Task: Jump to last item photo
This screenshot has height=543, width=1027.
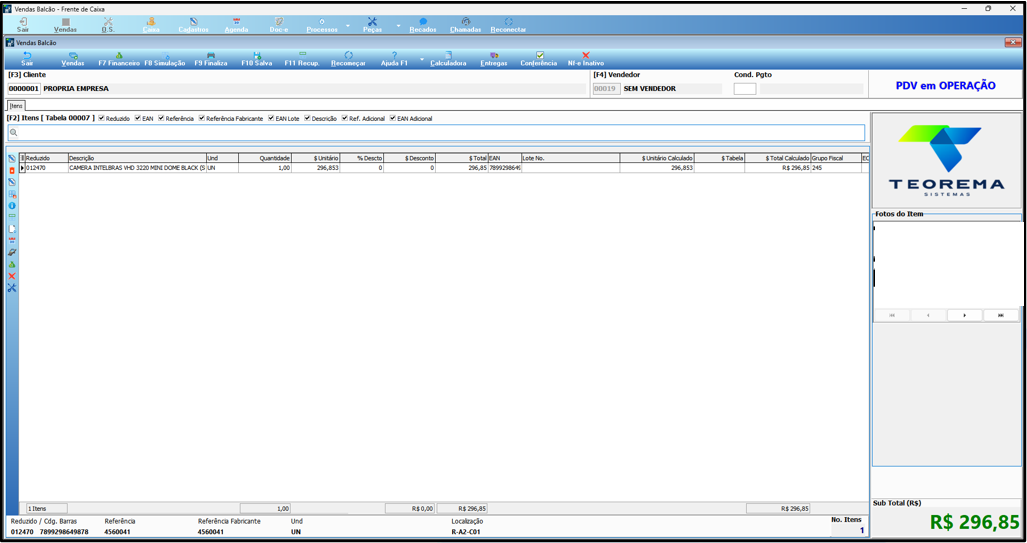Action: pos(1001,315)
